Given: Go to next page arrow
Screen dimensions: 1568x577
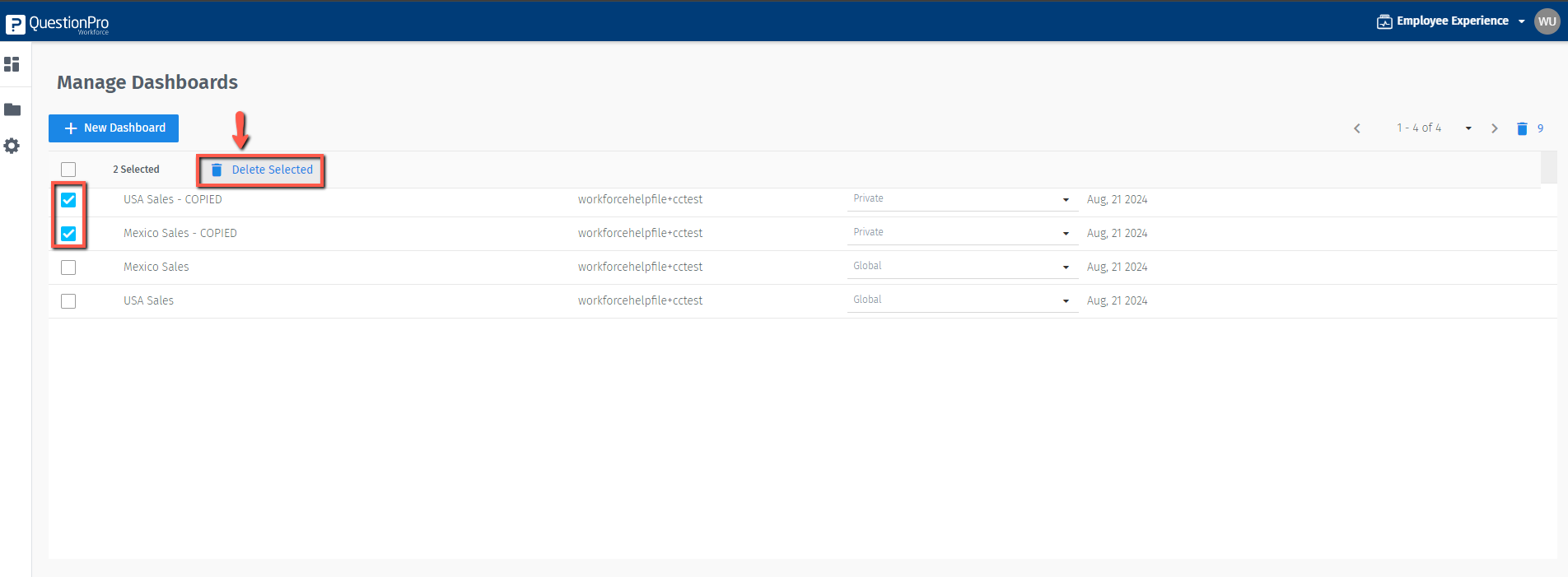Looking at the screenshot, I should pyautogui.click(x=1495, y=128).
